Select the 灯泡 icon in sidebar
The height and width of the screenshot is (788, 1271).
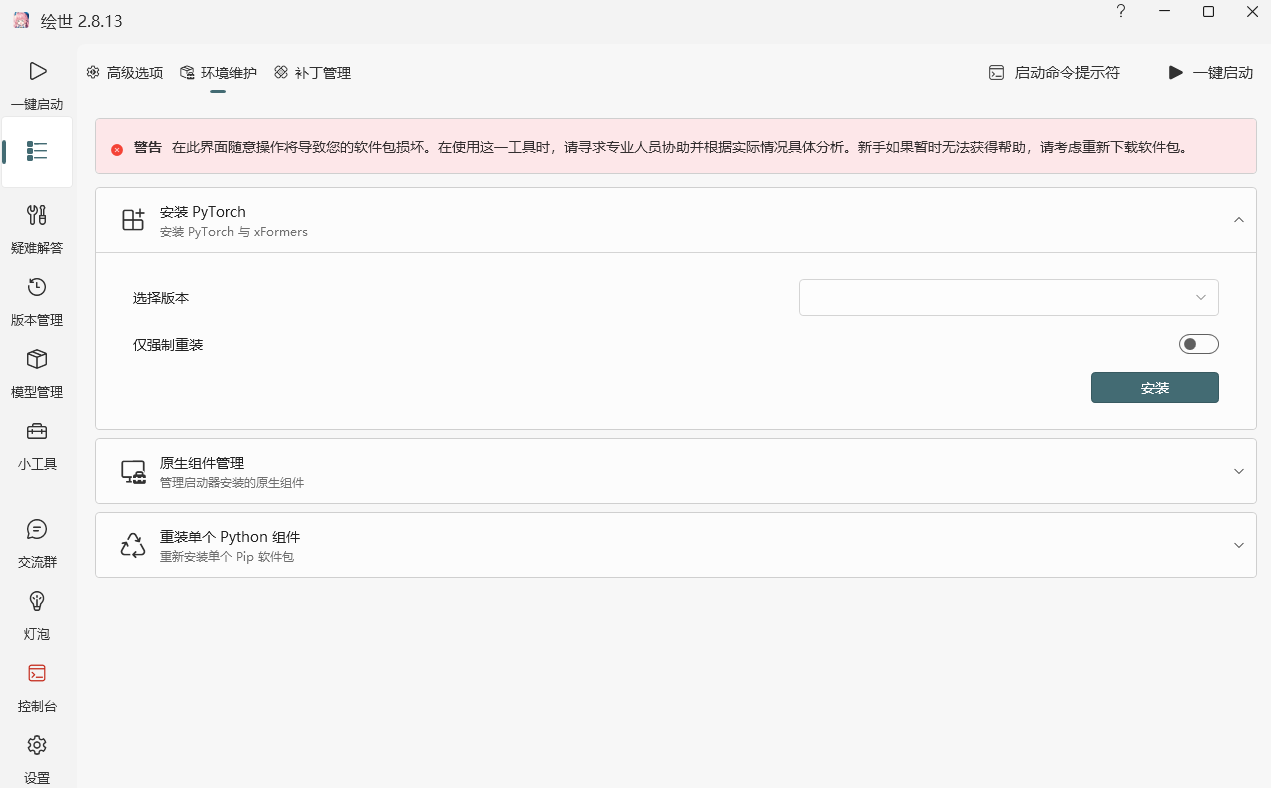click(x=37, y=614)
